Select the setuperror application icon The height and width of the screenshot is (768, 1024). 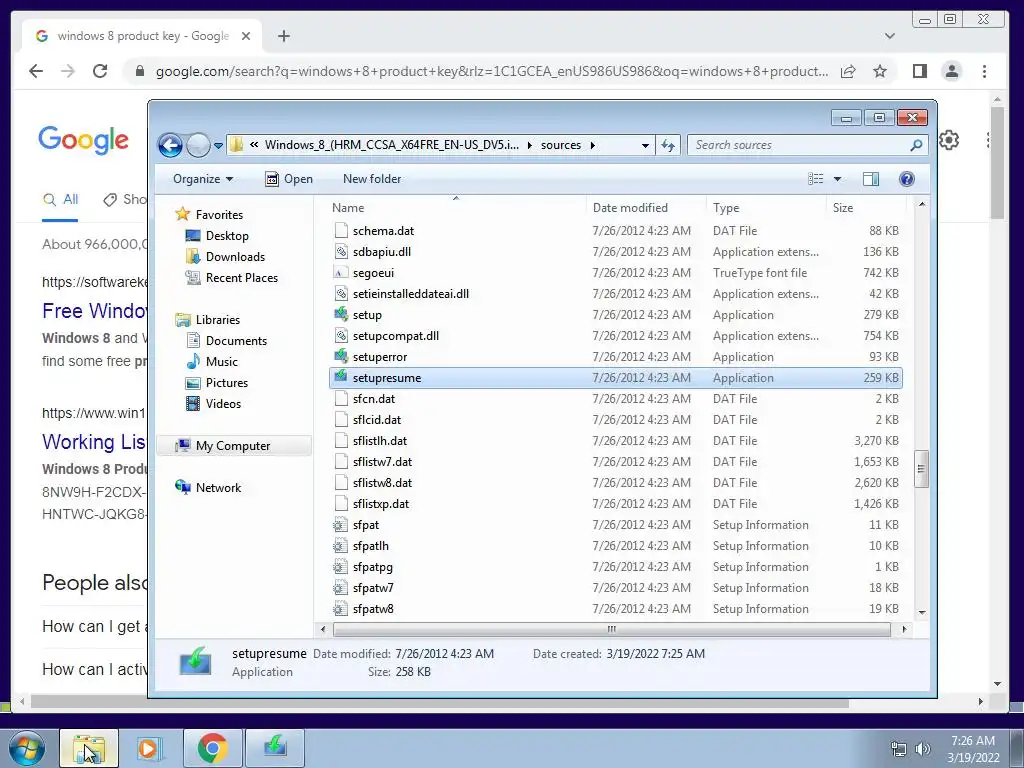(341, 357)
